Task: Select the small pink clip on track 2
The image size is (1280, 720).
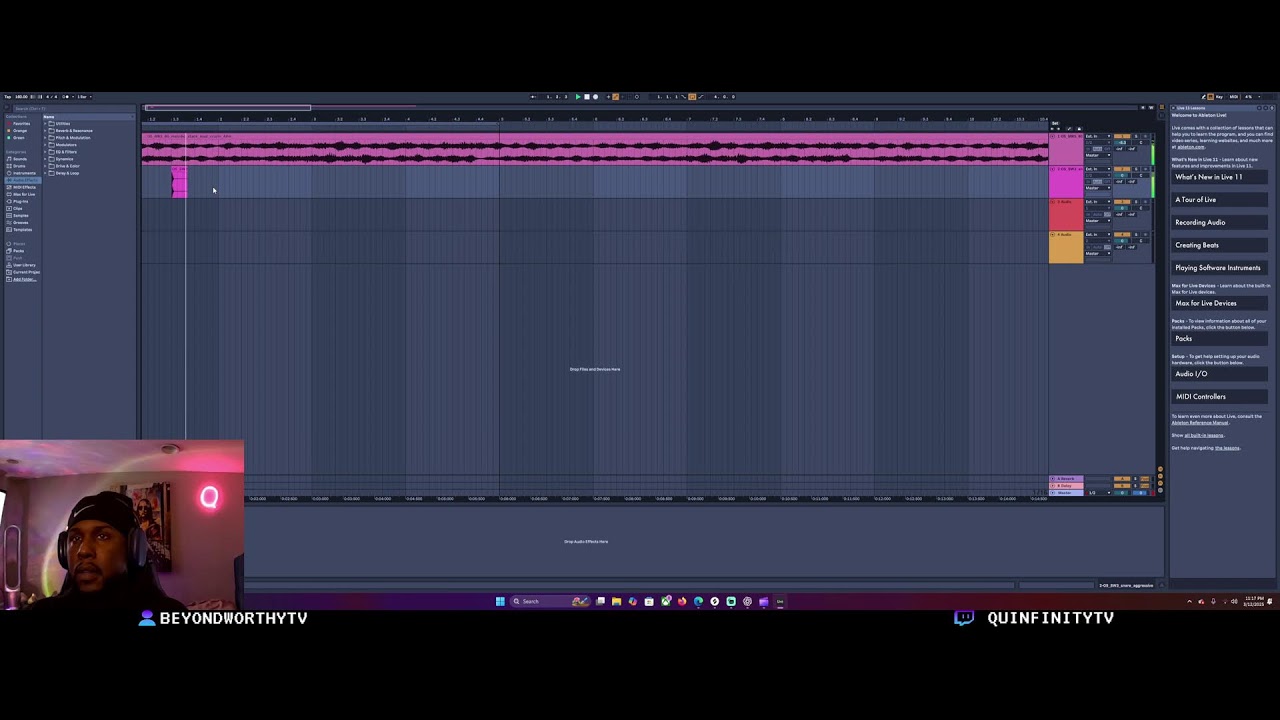Action: click(178, 183)
